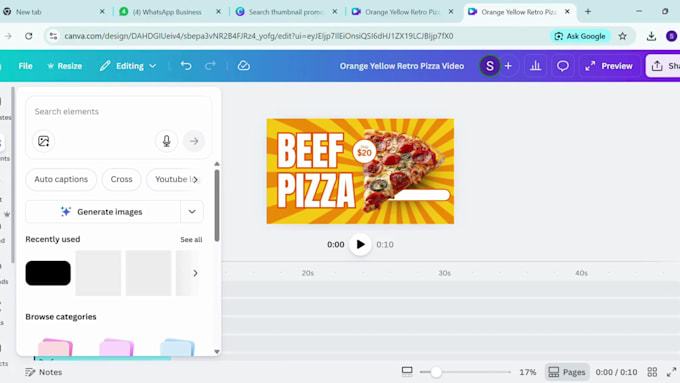Redo the last action
Image resolution: width=680 pixels, height=383 pixels.
click(210, 66)
